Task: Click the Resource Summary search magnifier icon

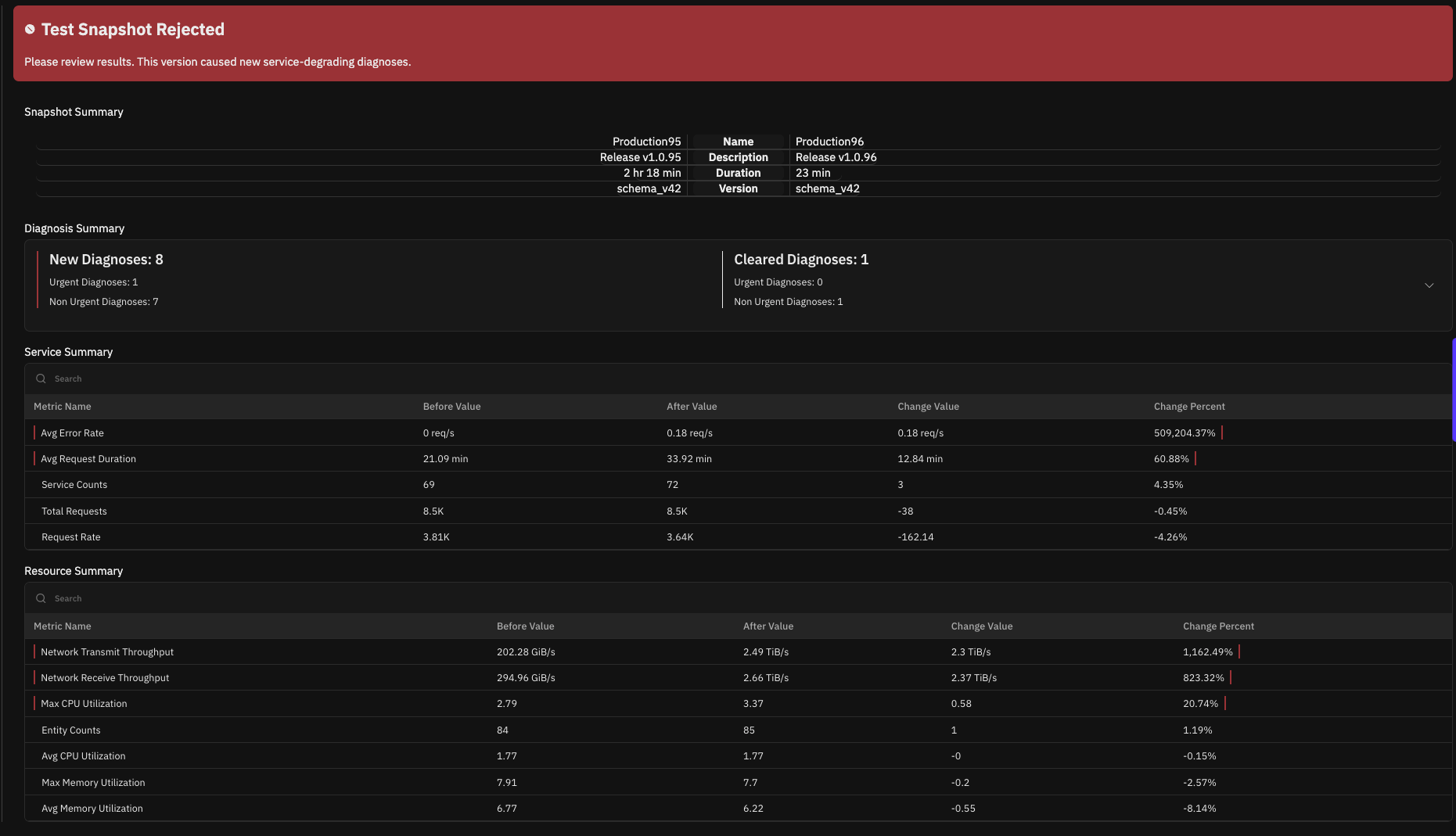Action: coord(41,598)
